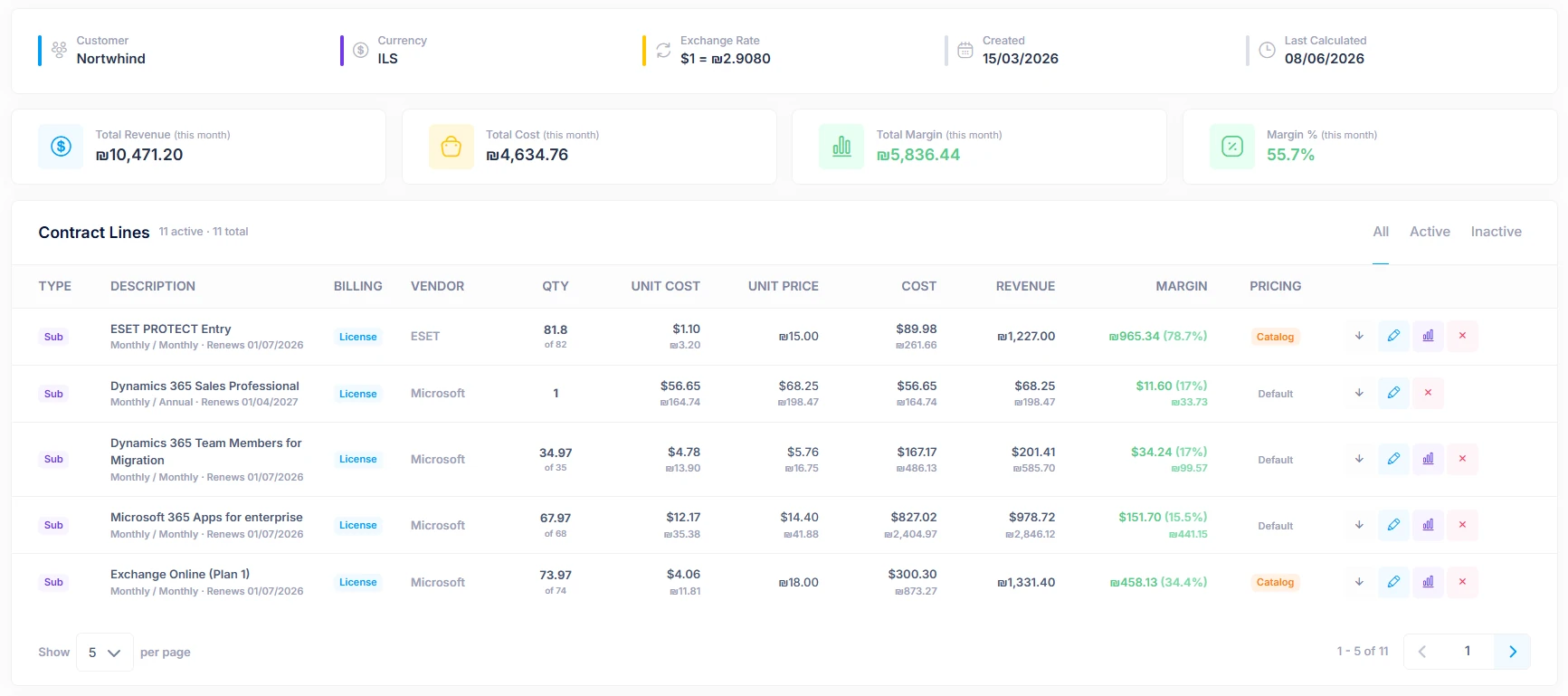Image resolution: width=1568 pixels, height=696 pixels.
Task: Delete Dynamics 365 Sales Professional line
Action: coord(1428,393)
